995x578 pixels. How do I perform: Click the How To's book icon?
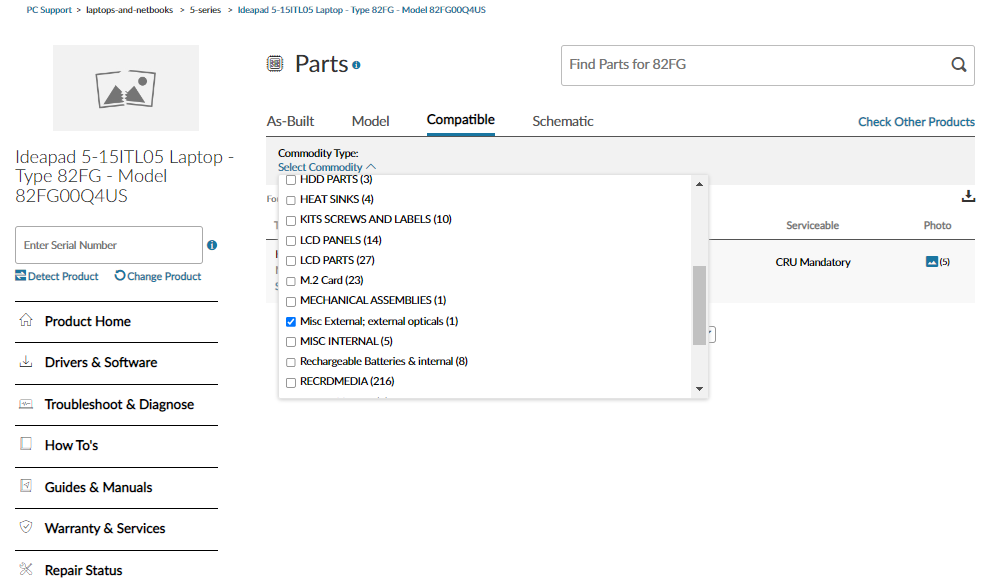(x=26, y=443)
